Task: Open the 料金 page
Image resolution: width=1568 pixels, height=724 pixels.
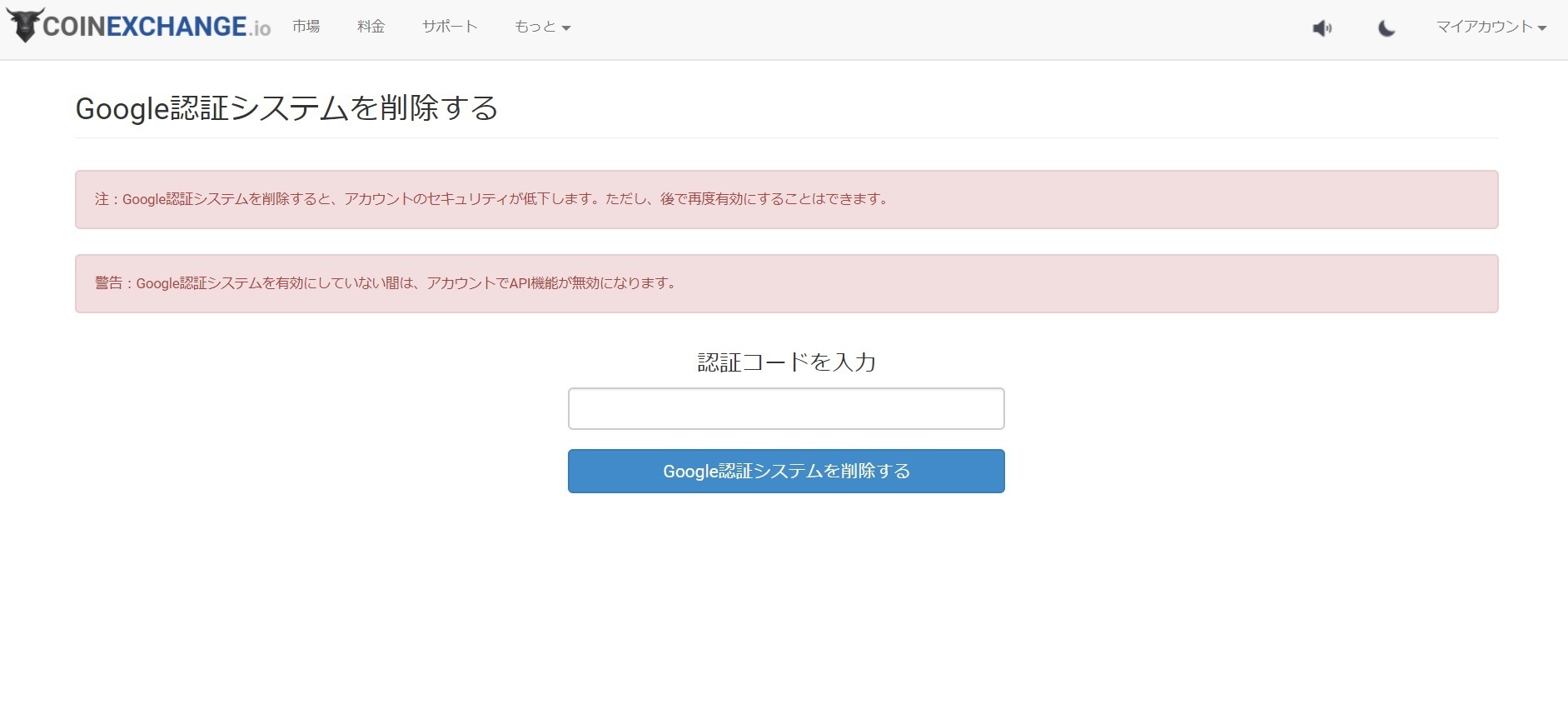Action: [x=371, y=27]
